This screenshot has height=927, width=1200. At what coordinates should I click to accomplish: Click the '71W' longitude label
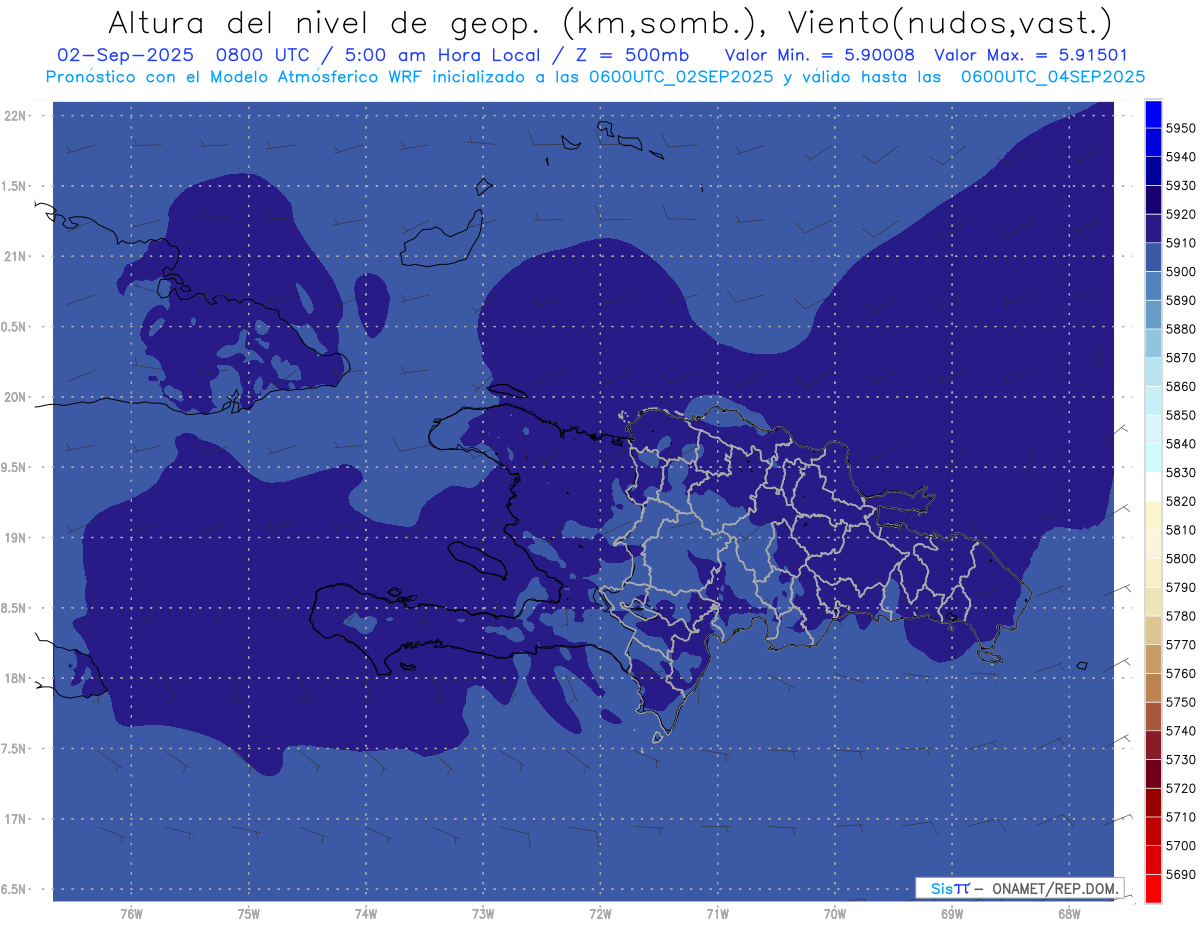pos(717,913)
